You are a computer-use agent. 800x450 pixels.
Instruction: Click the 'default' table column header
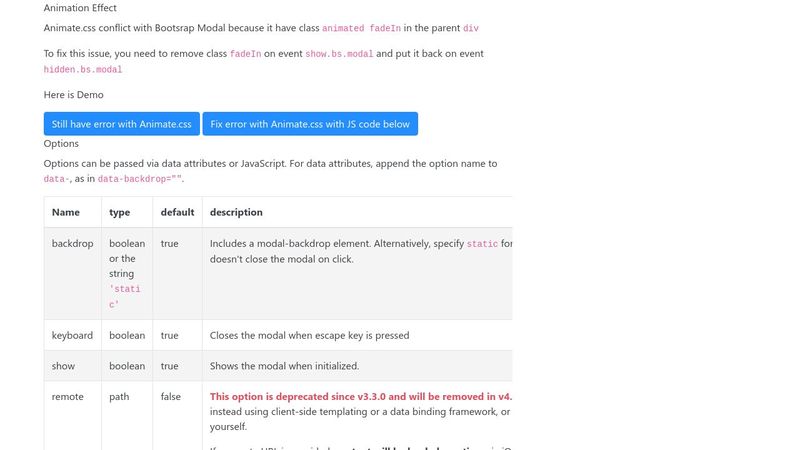point(178,212)
